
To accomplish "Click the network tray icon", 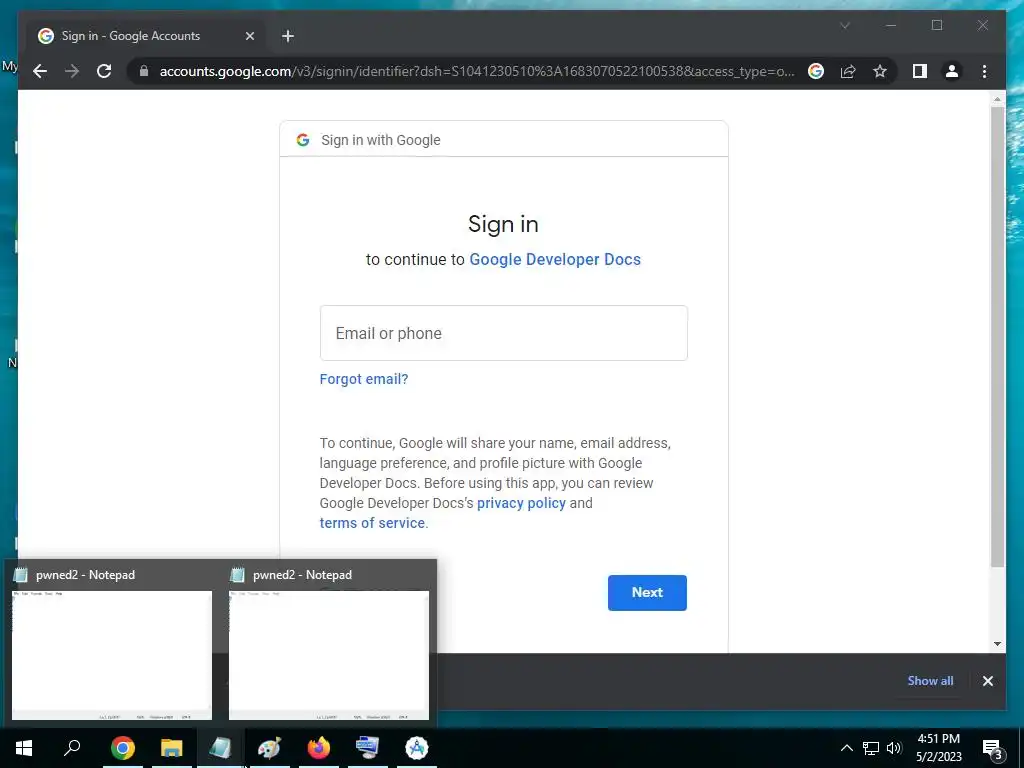I will coord(871,748).
